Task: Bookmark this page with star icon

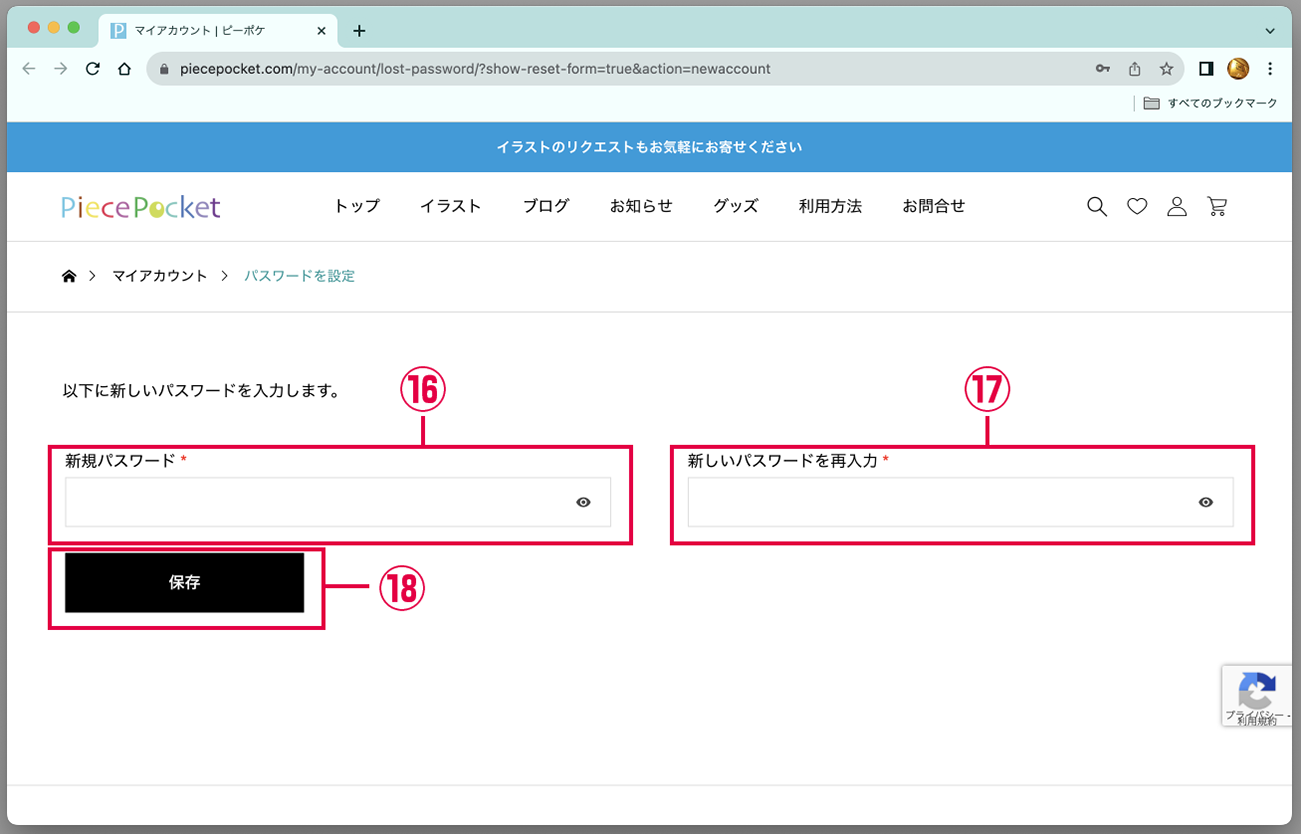Action: point(1166,69)
